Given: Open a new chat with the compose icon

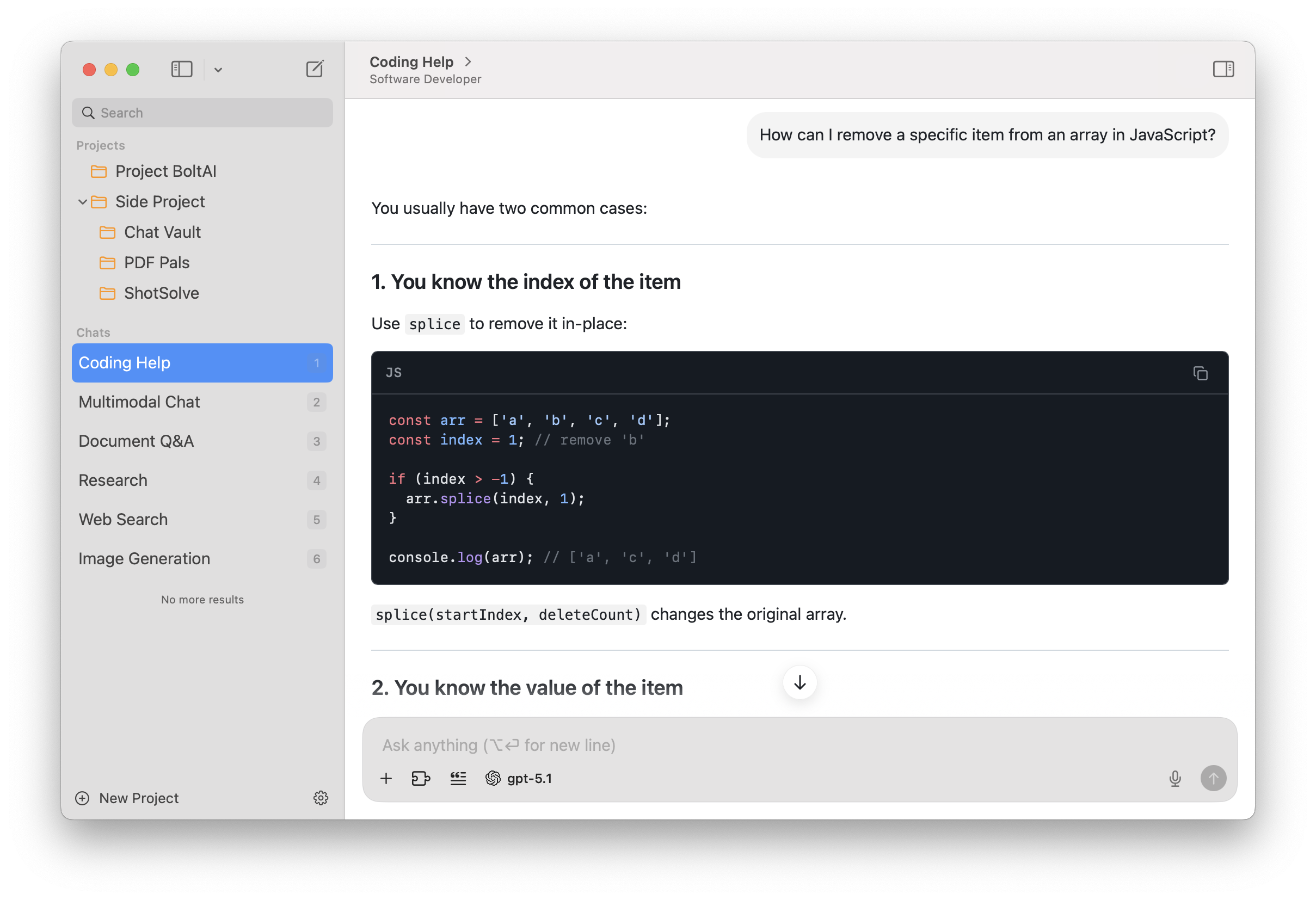Looking at the screenshot, I should click(x=315, y=69).
